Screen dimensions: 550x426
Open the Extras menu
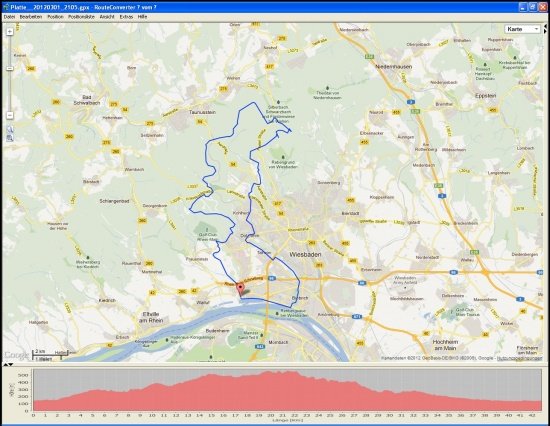[126, 17]
